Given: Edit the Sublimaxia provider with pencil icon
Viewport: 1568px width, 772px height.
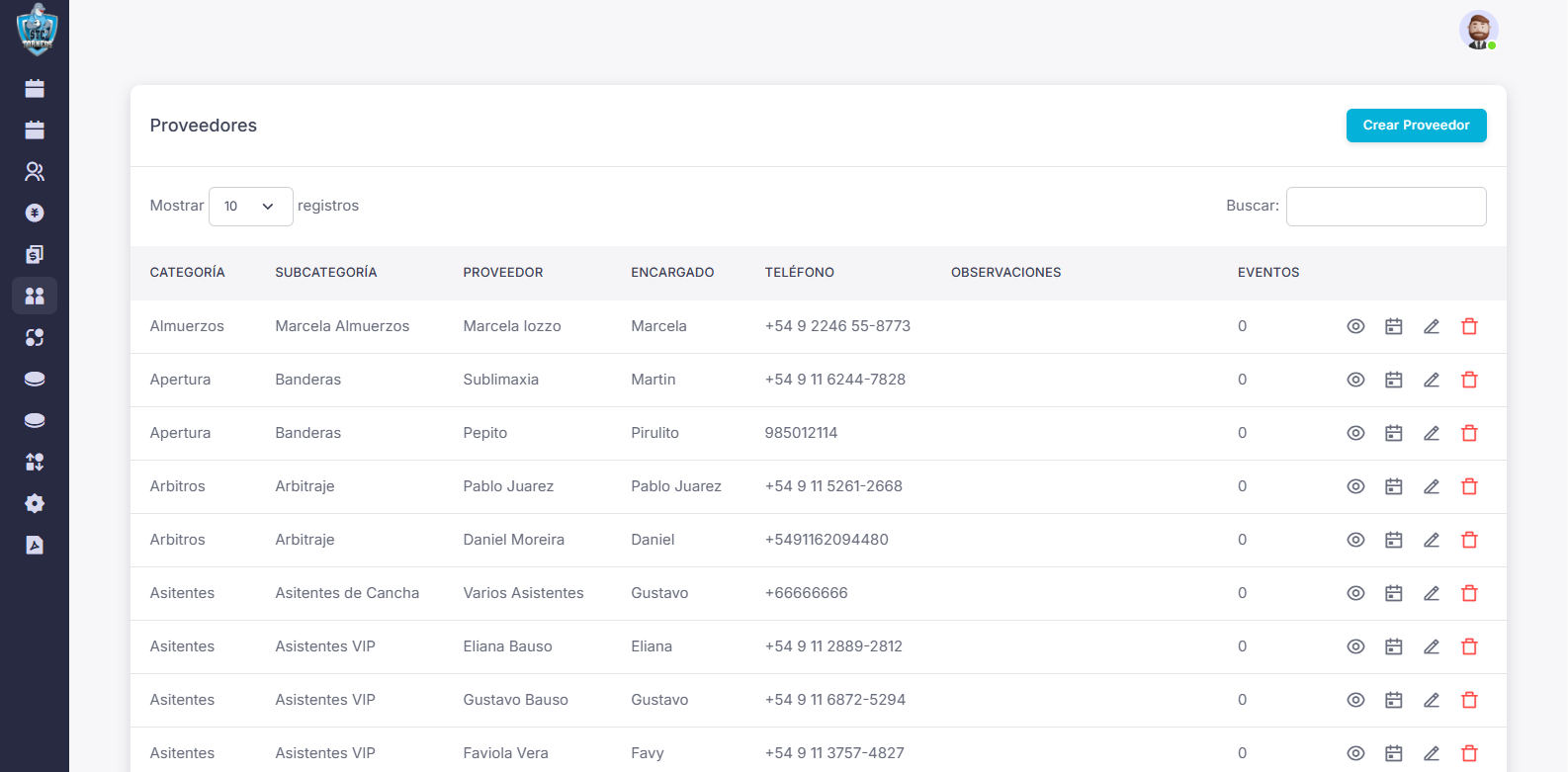Looking at the screenshot, I should [x=1431, y=380].
